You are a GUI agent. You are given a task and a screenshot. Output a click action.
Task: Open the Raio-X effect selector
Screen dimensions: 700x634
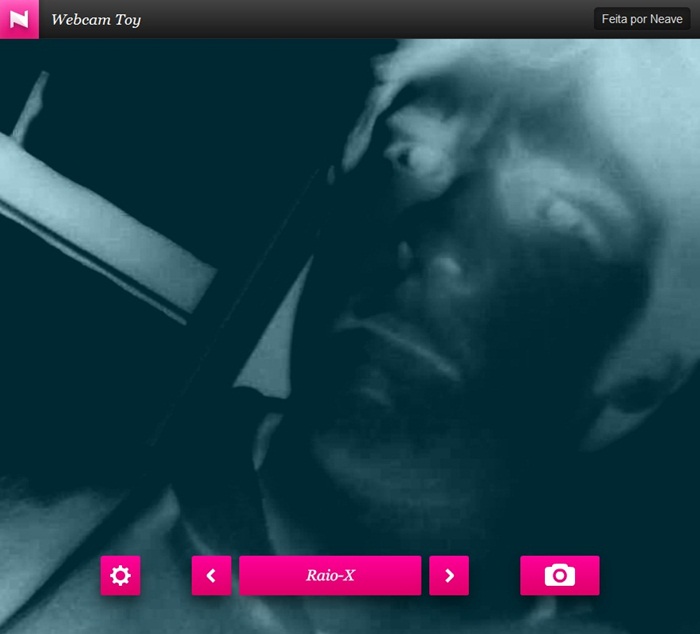330,575
